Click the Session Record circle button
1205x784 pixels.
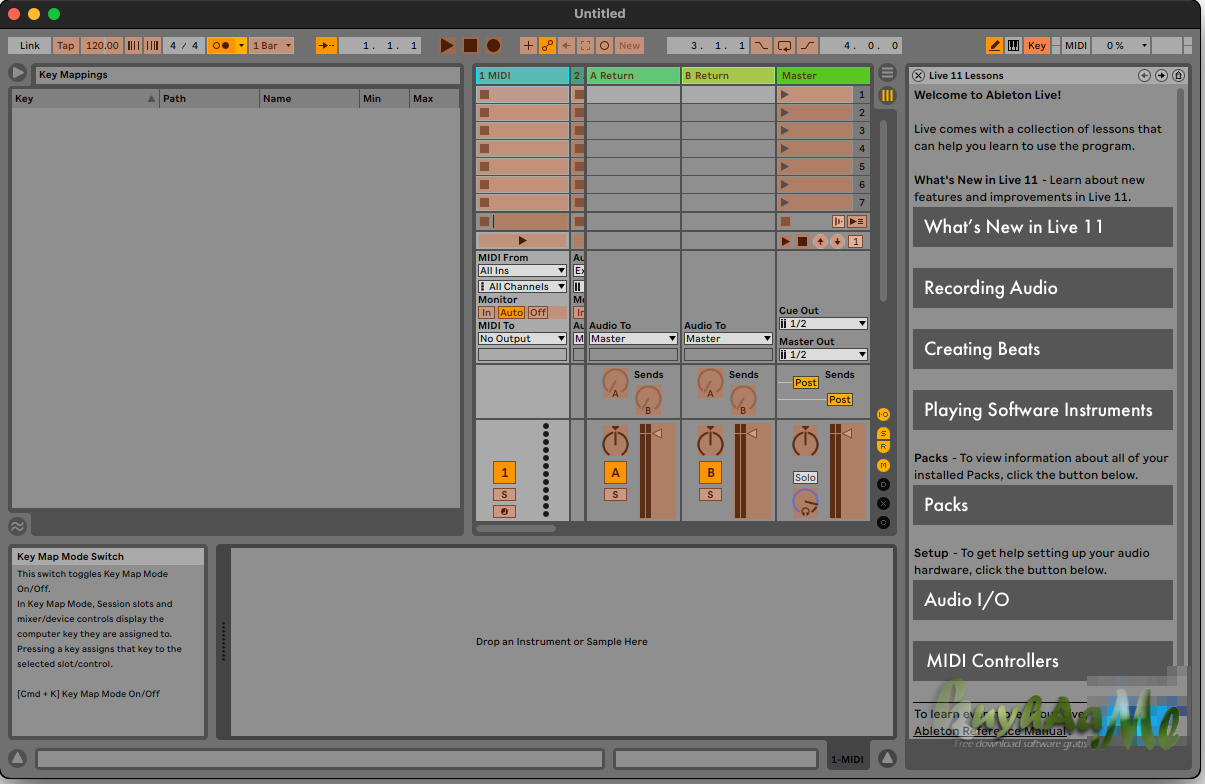pos(605,45)
